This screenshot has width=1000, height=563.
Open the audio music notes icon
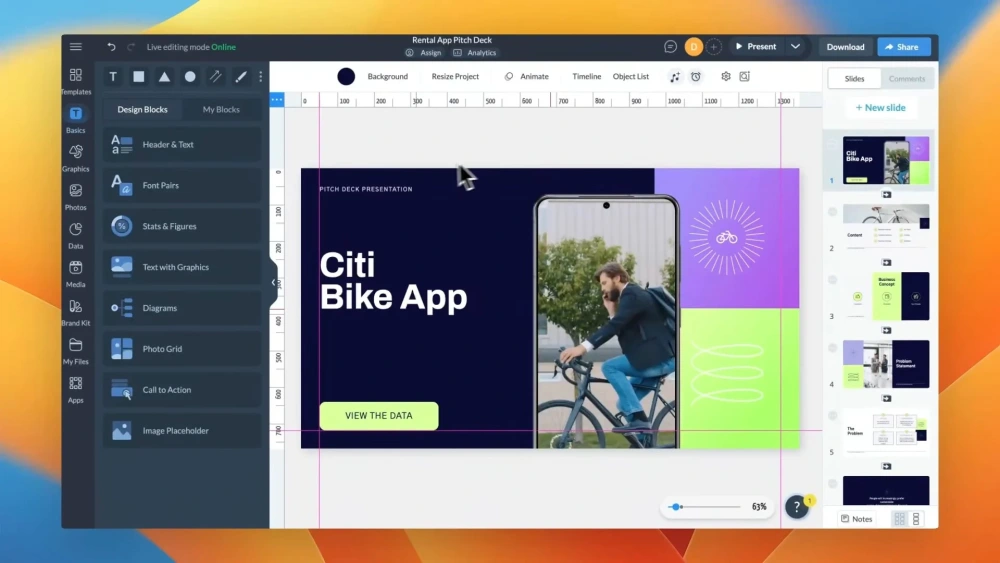pyautogui.click(x=675, y=77)
